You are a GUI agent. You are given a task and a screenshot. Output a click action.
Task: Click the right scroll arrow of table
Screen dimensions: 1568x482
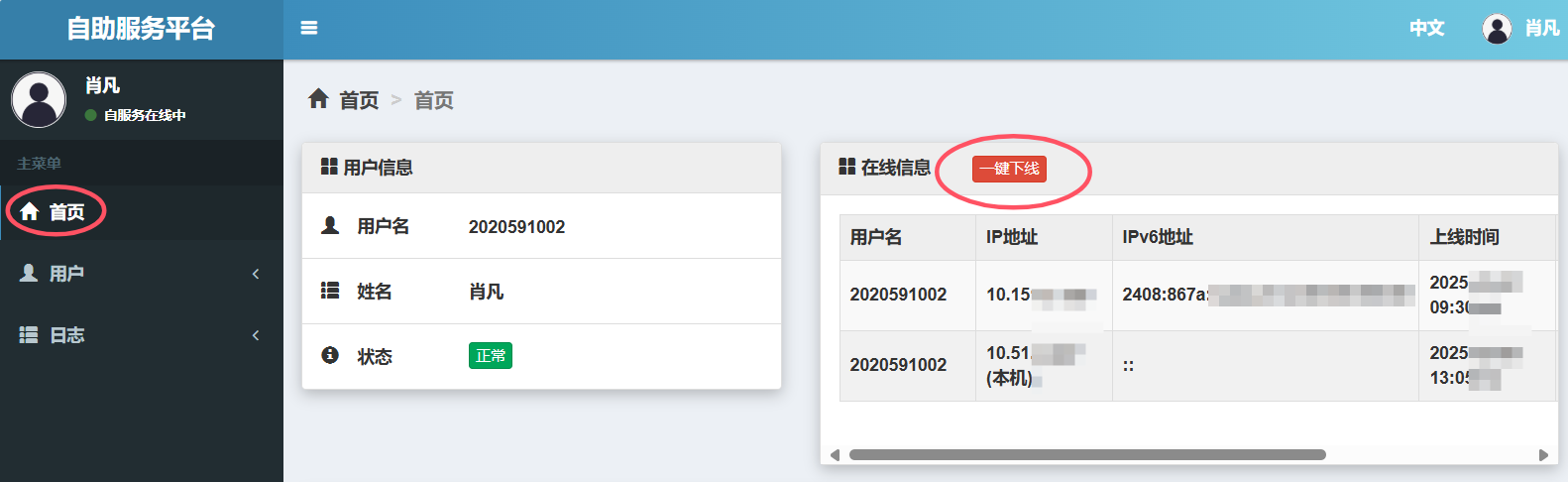point(1542,455)
